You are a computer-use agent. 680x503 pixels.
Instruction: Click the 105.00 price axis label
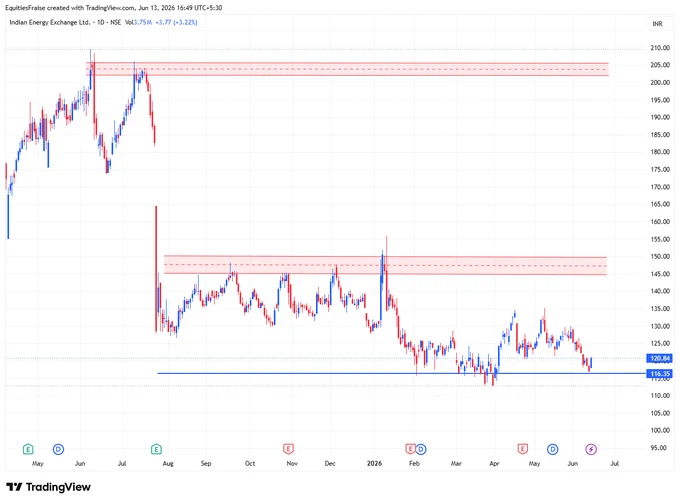pos(660,413)
